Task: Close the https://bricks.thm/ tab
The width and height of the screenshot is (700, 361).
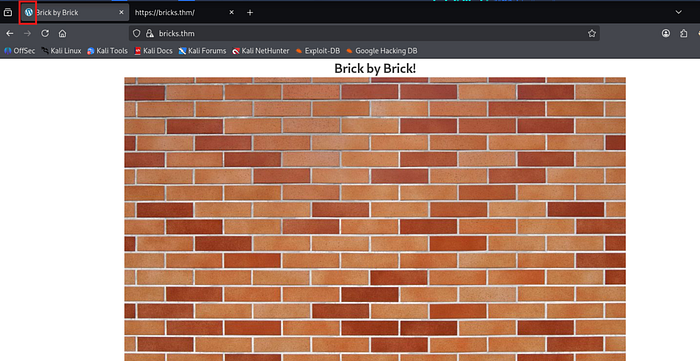Action: (231, 12)
